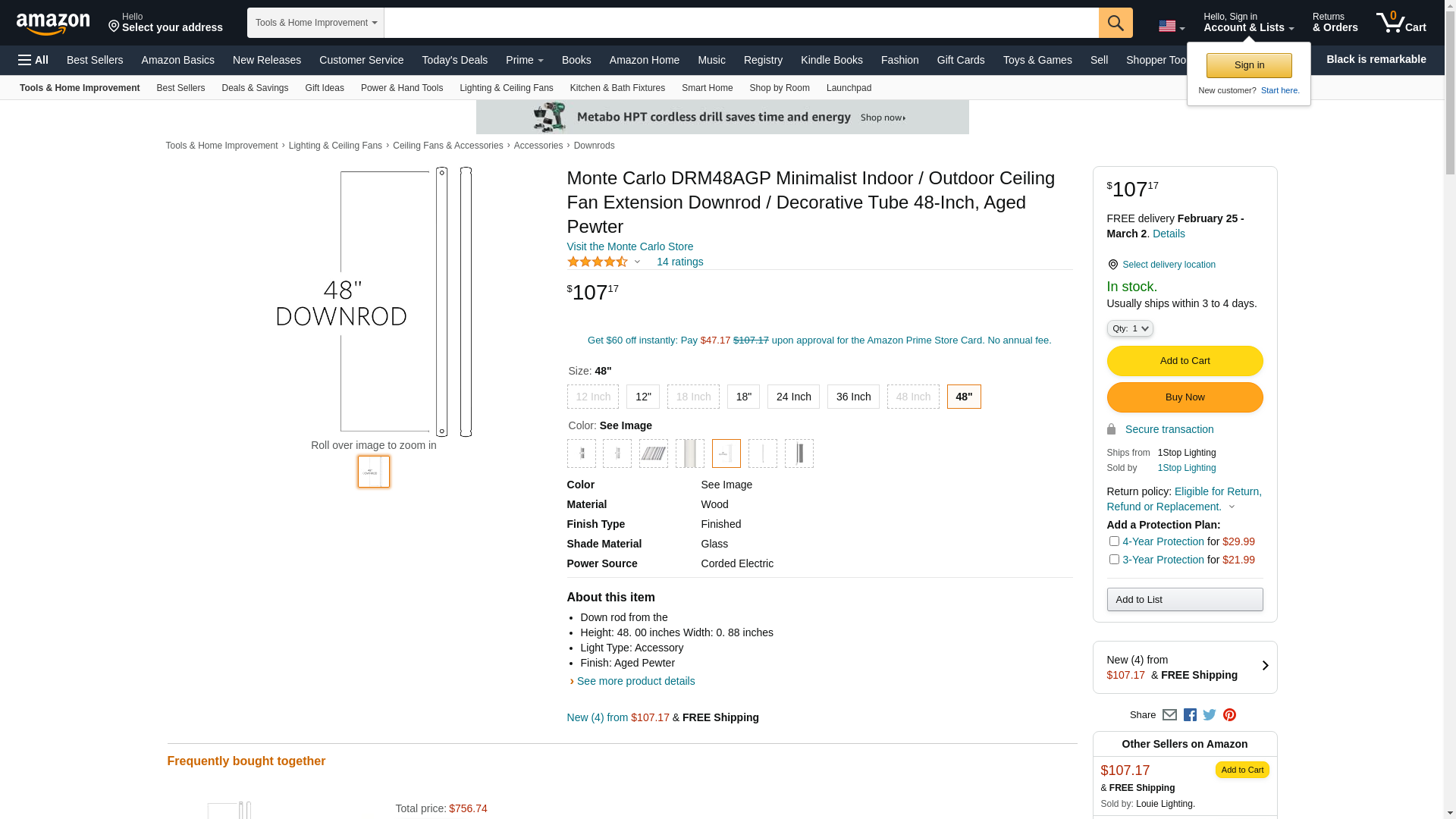Click the search magnifier icon

click(x=1115, y=23)
